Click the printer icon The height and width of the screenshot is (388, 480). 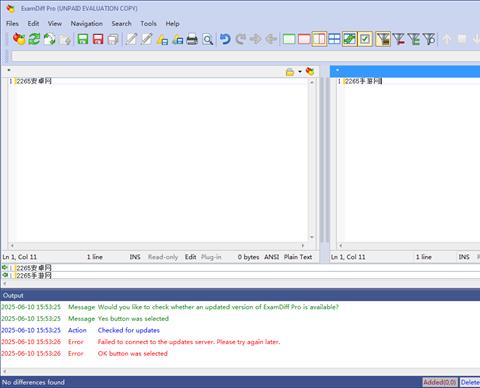(x=192, y=40)
